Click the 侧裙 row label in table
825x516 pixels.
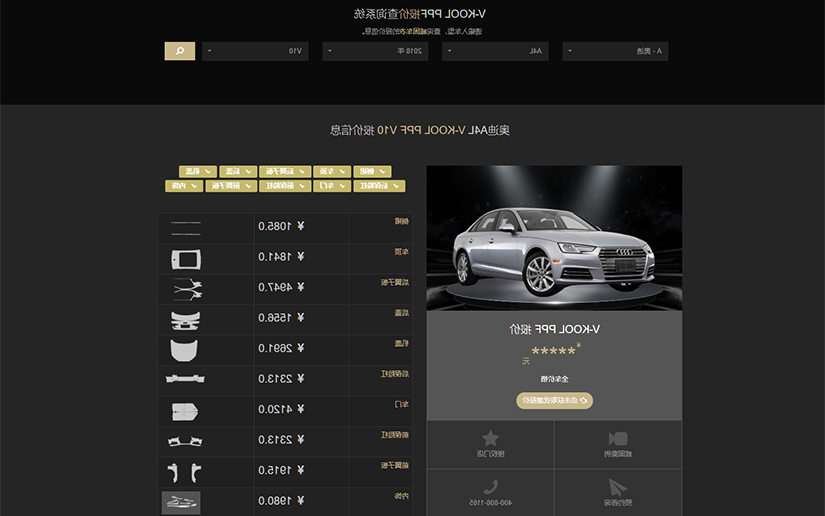tap(402, 221)
